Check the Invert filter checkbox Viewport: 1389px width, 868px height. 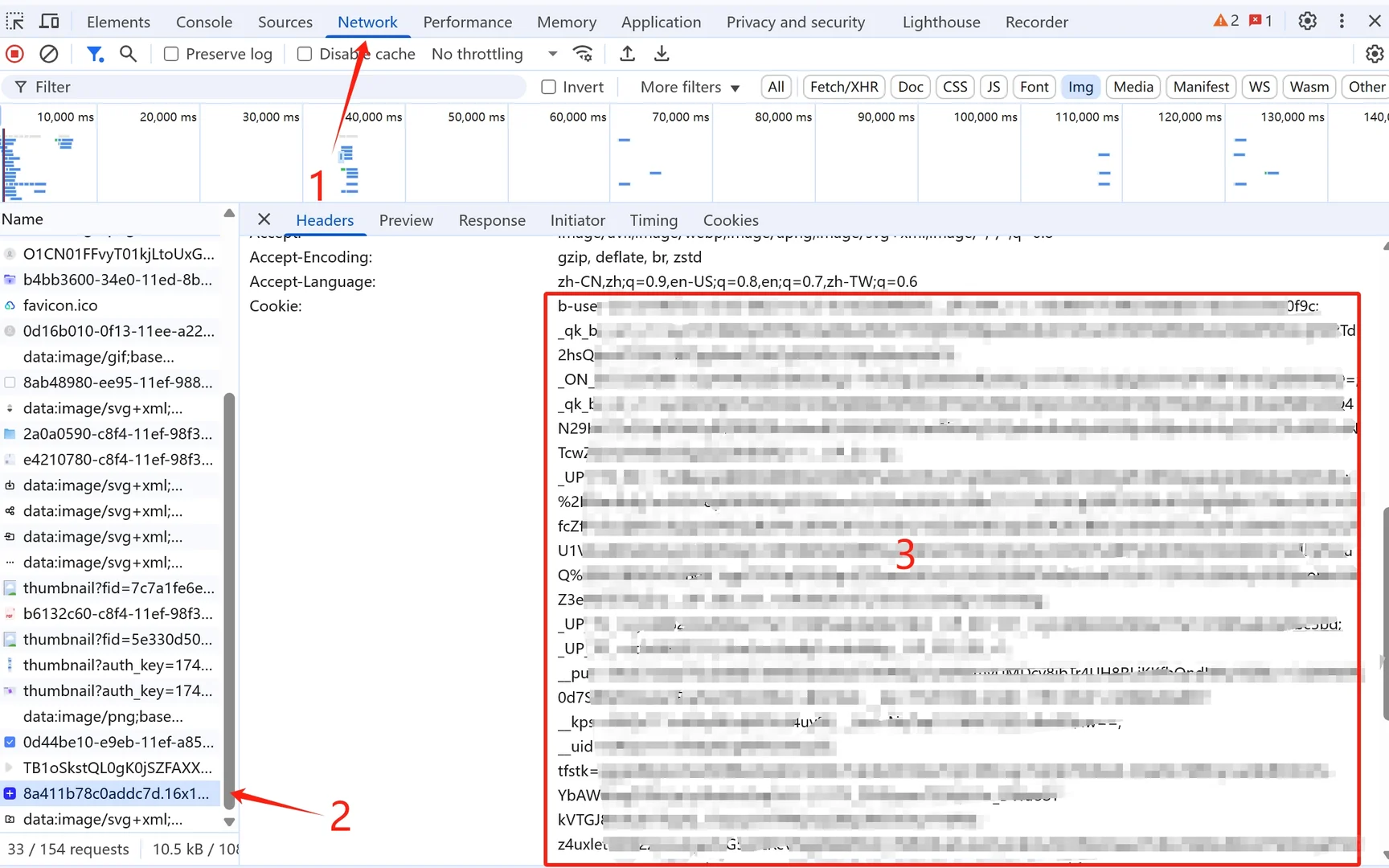coord(548,87)
